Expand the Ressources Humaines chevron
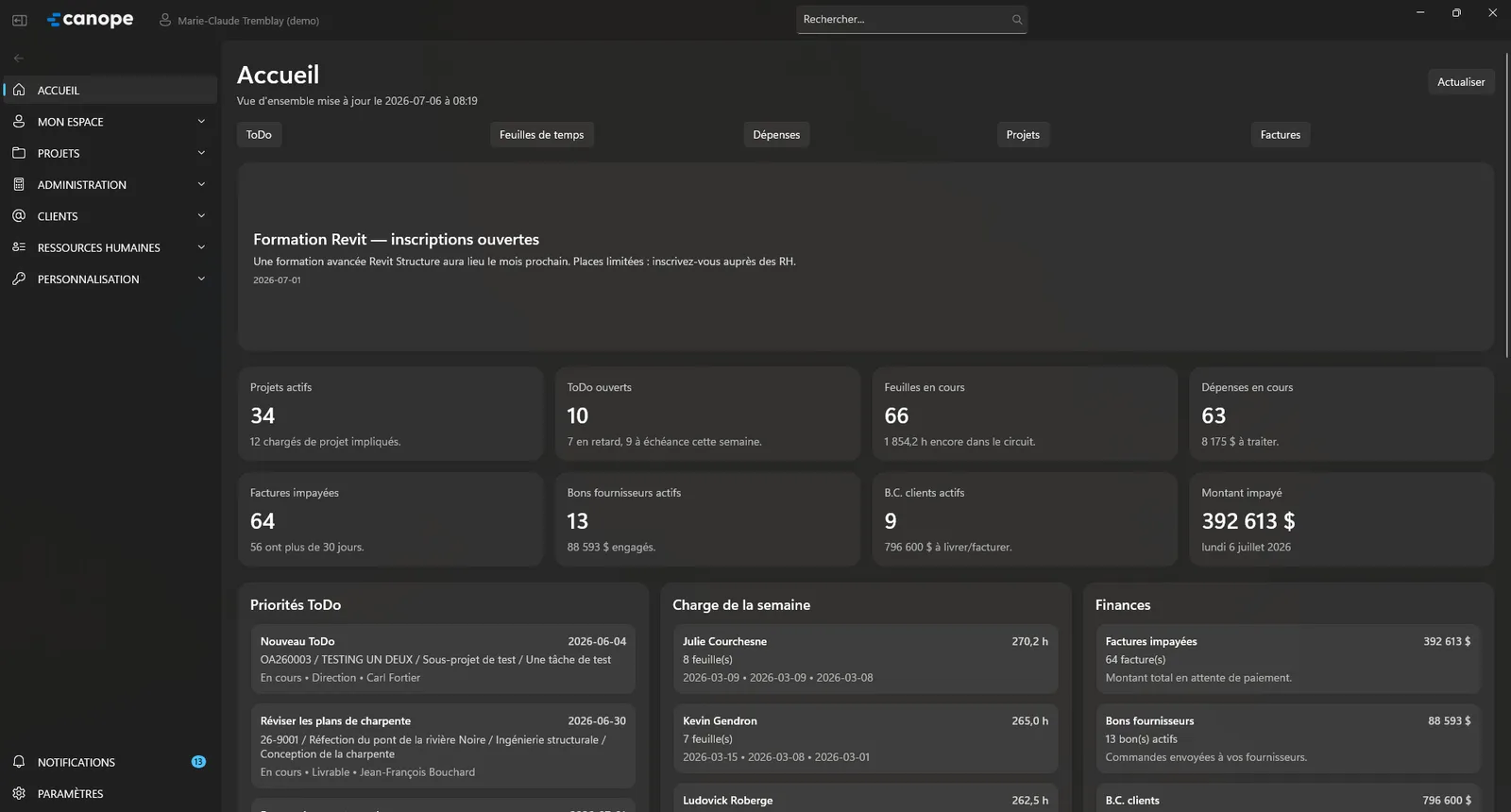 point(201,246)
